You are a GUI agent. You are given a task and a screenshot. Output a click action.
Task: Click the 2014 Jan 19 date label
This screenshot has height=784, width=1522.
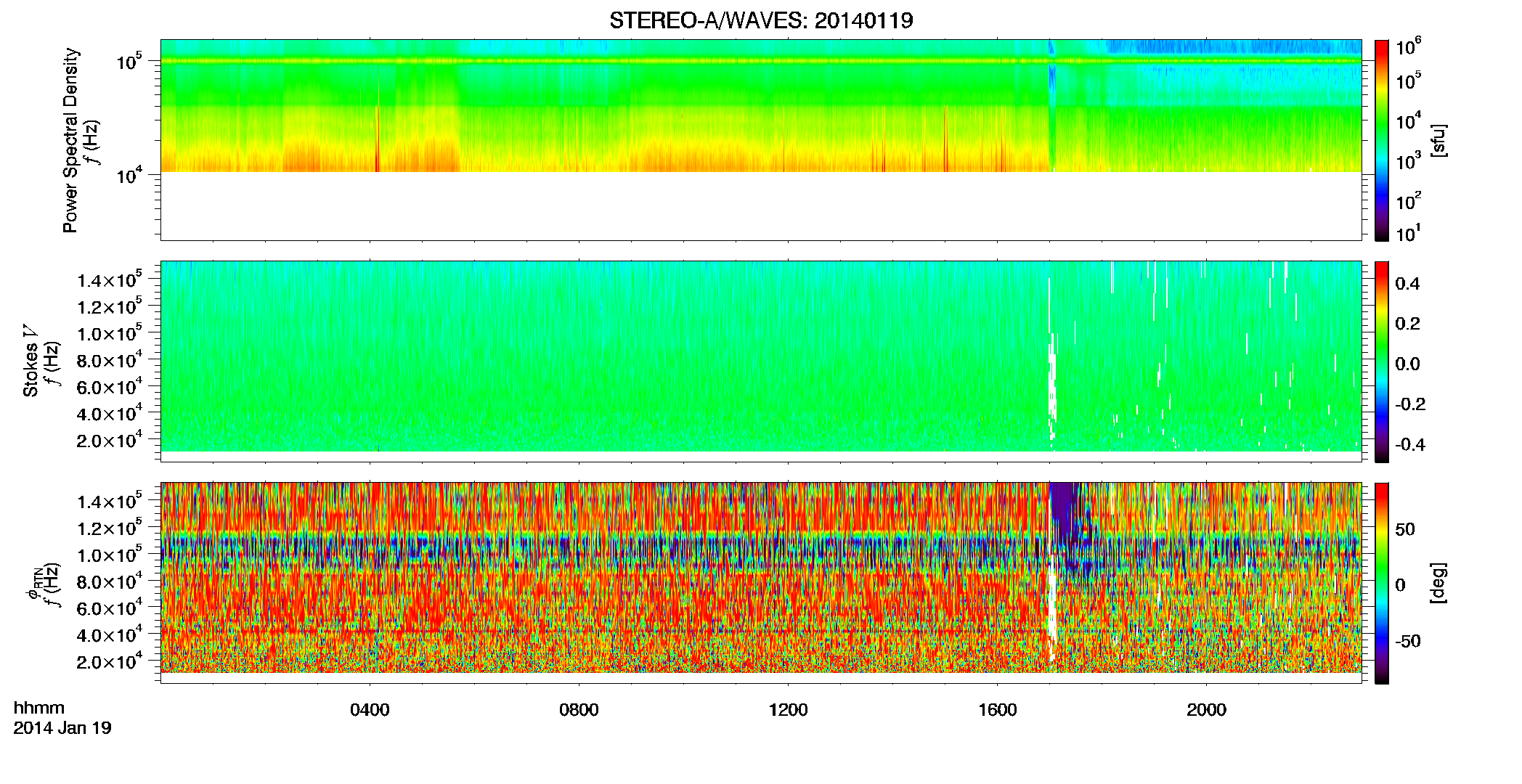[62, 728]
